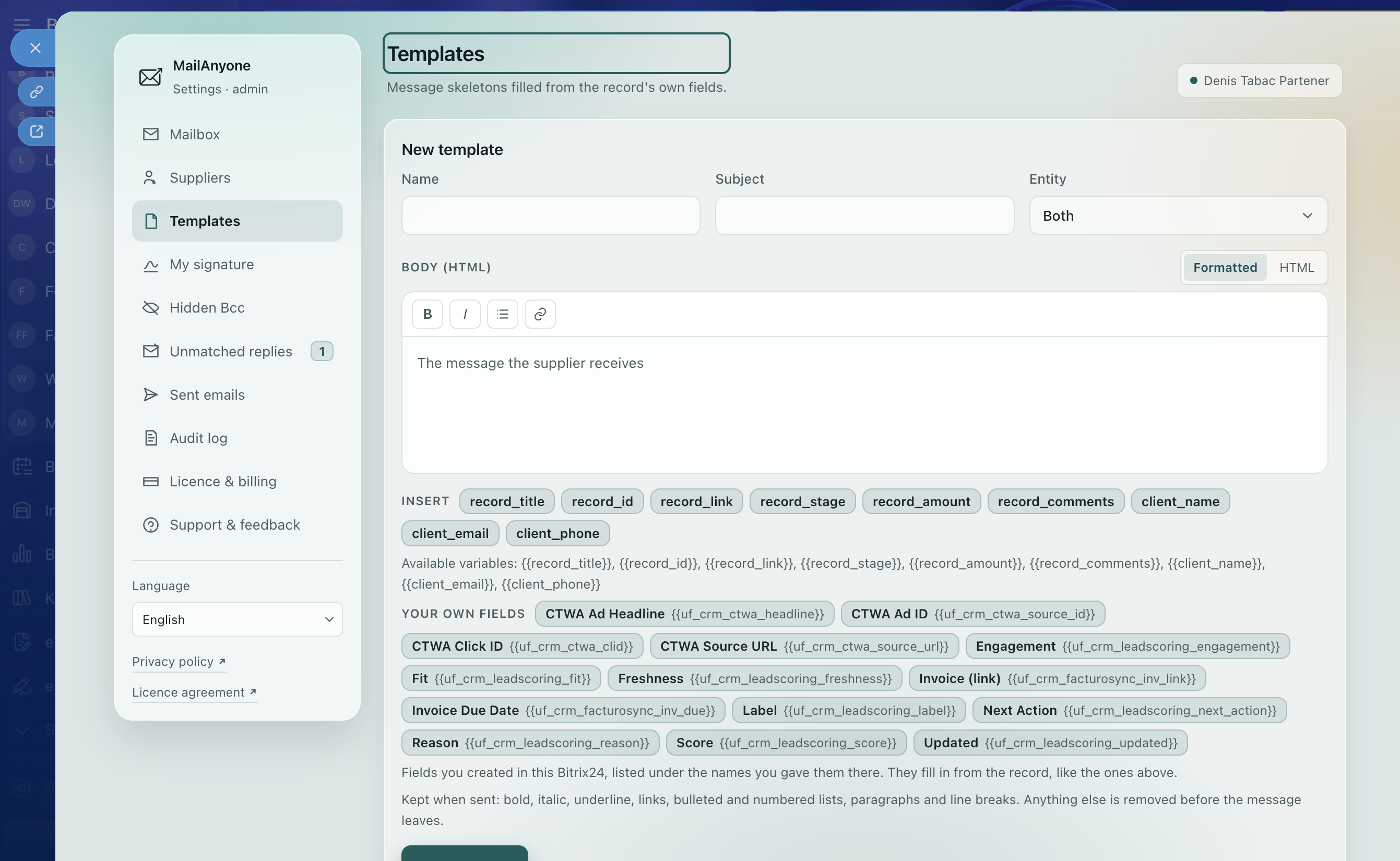Open the Suppliers settings section
The height and width of the screenshot is (861, 1400).
coord(238,177)
